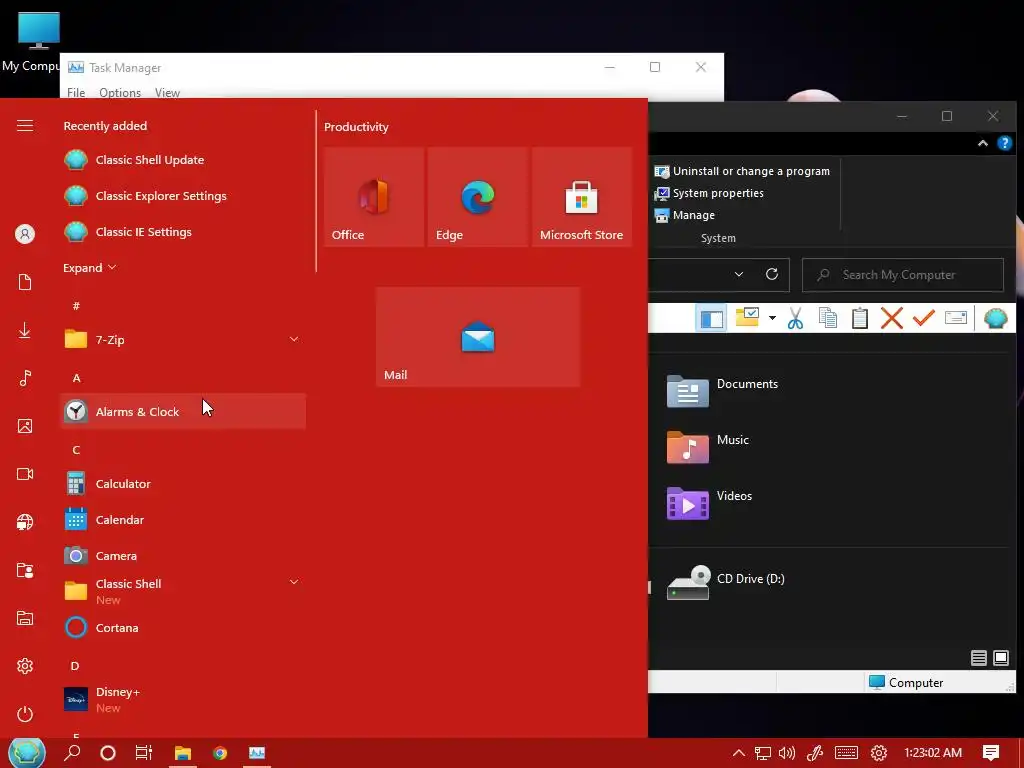Open the Office tile

(x=374, y=197)
